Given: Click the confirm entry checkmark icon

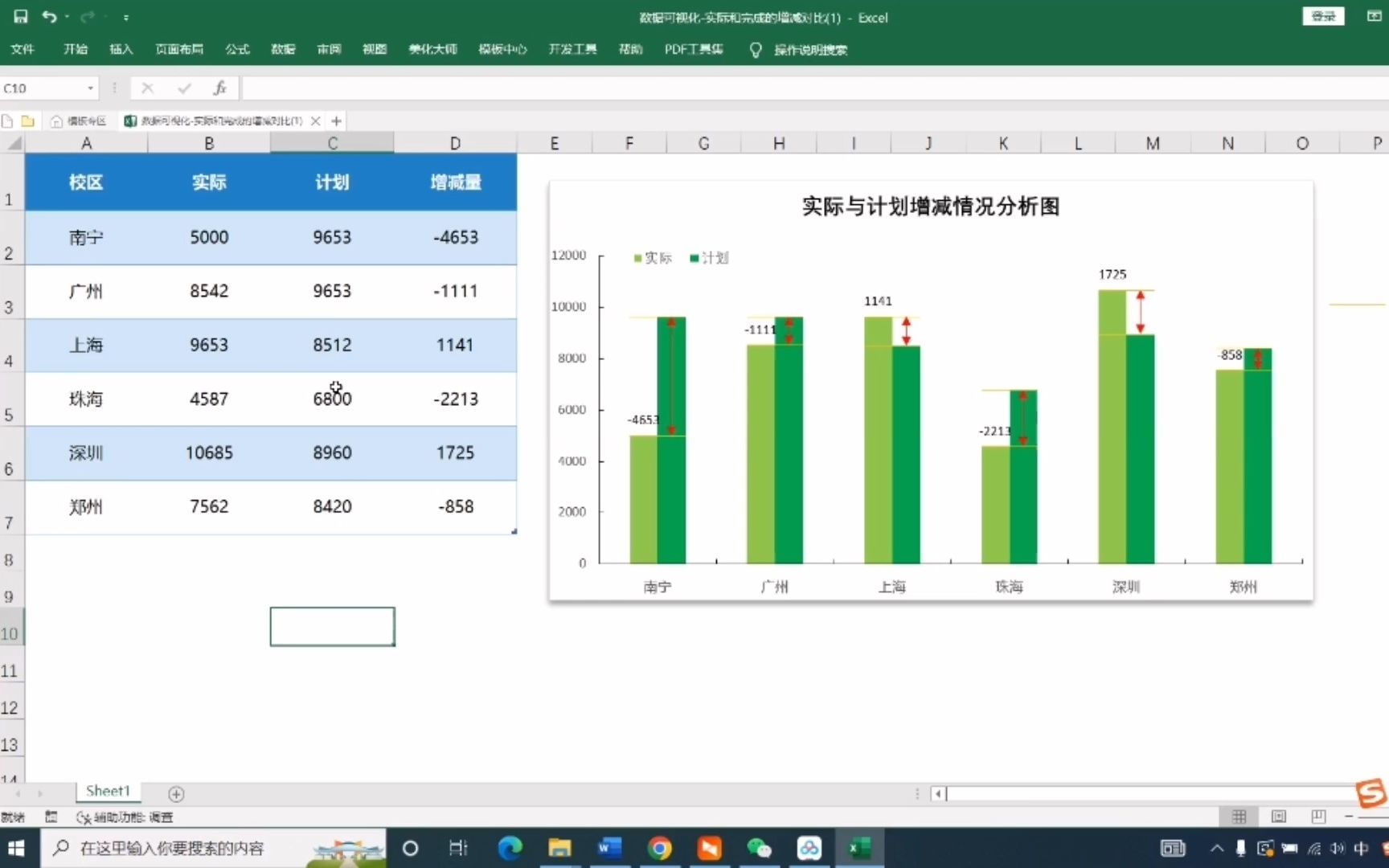Looking at the screenshot, I should coord(184,88).
